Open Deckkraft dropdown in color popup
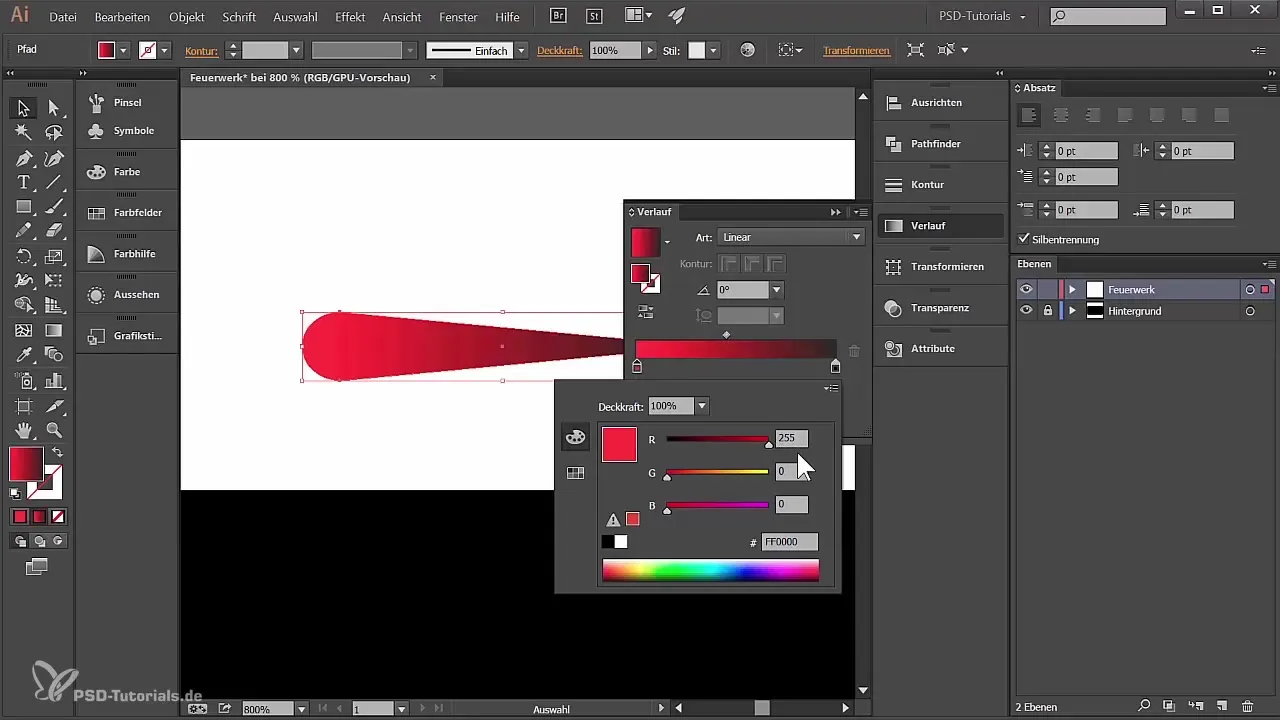This screenshot has width=1280, height=720. [x=702, y=406]
